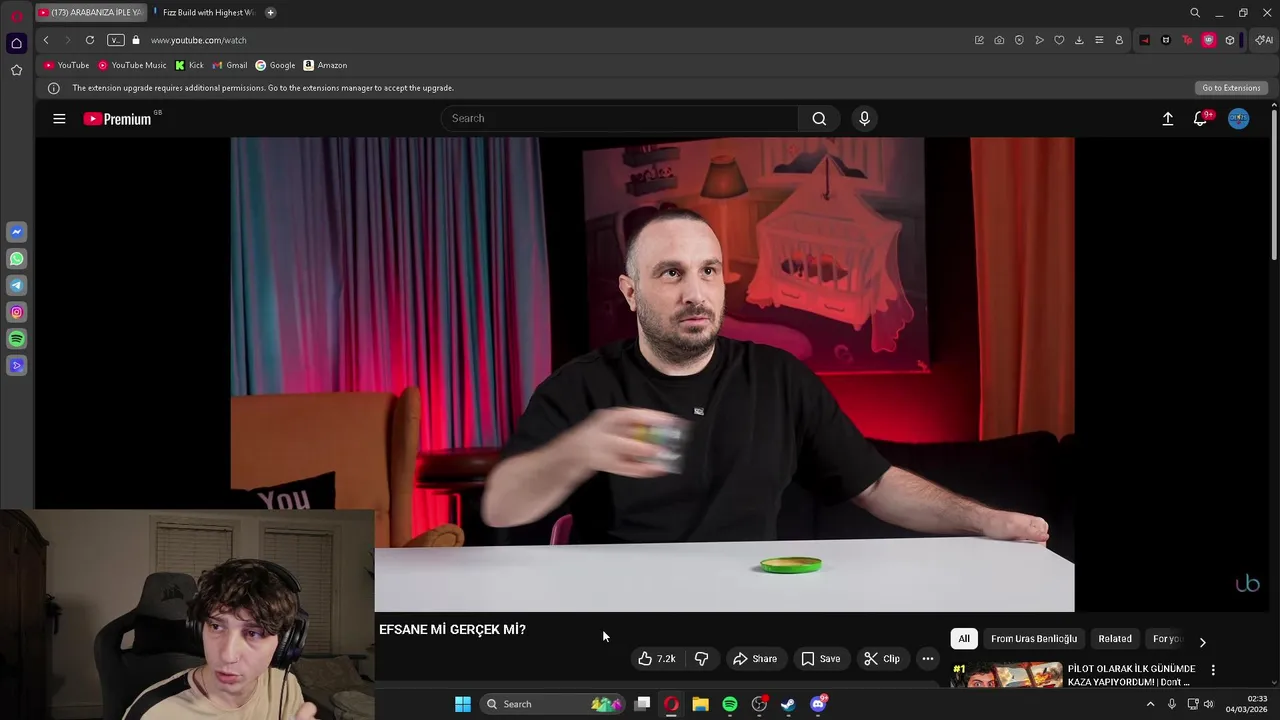Click the Windows taskbar Search box
1280x720 pixels.
tap(552, 704)
